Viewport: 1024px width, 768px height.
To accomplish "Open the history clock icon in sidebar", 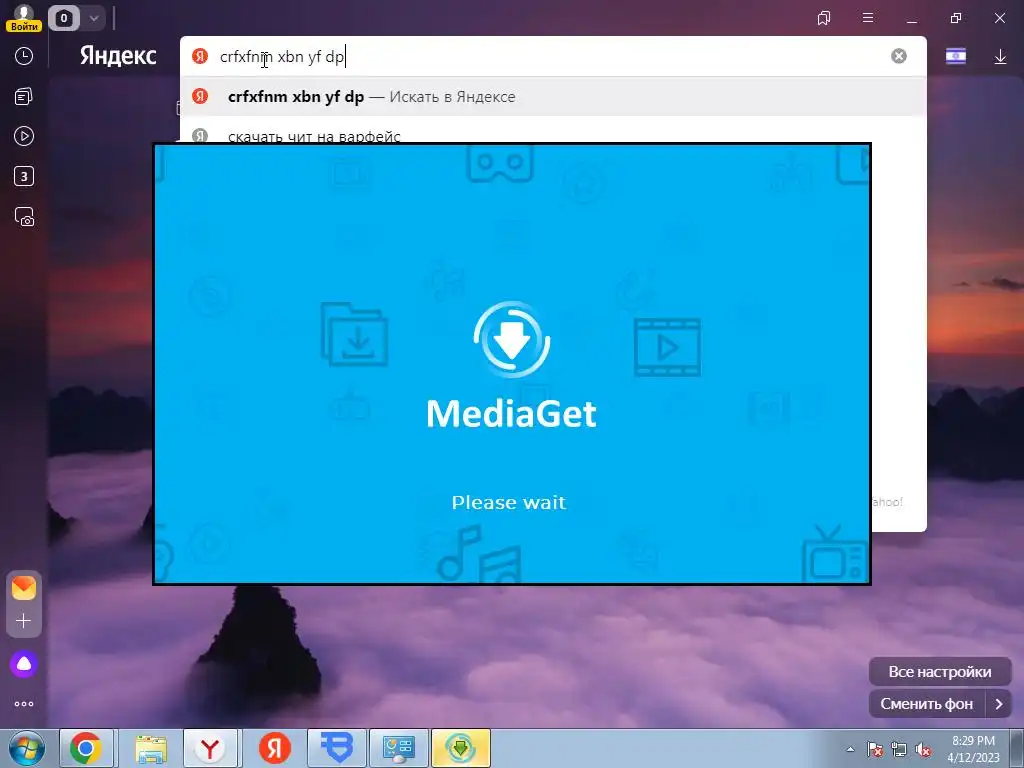I will (x=24, y=56).
